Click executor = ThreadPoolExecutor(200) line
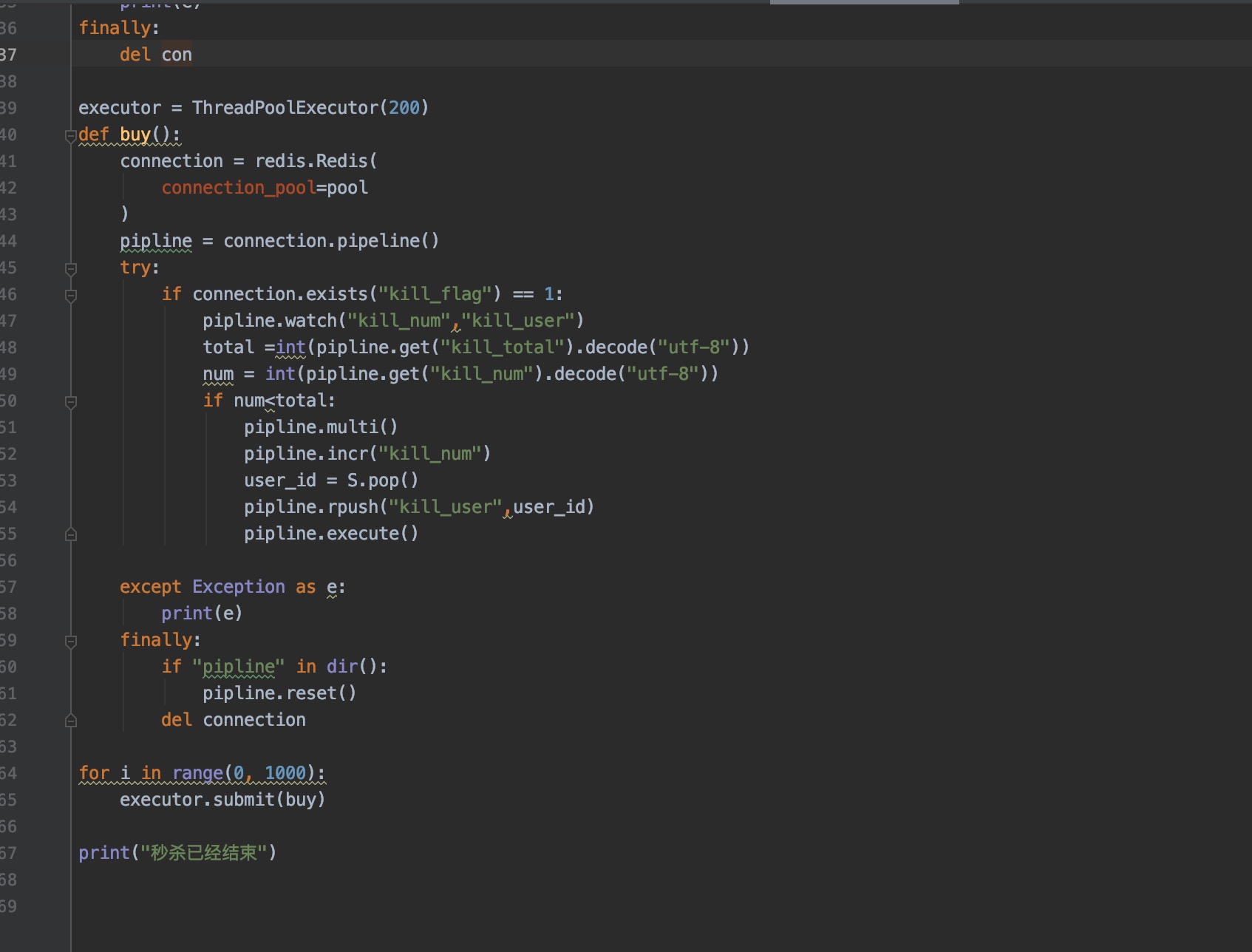The width and height of the screenshot is (1252, 952). point(254,108)
